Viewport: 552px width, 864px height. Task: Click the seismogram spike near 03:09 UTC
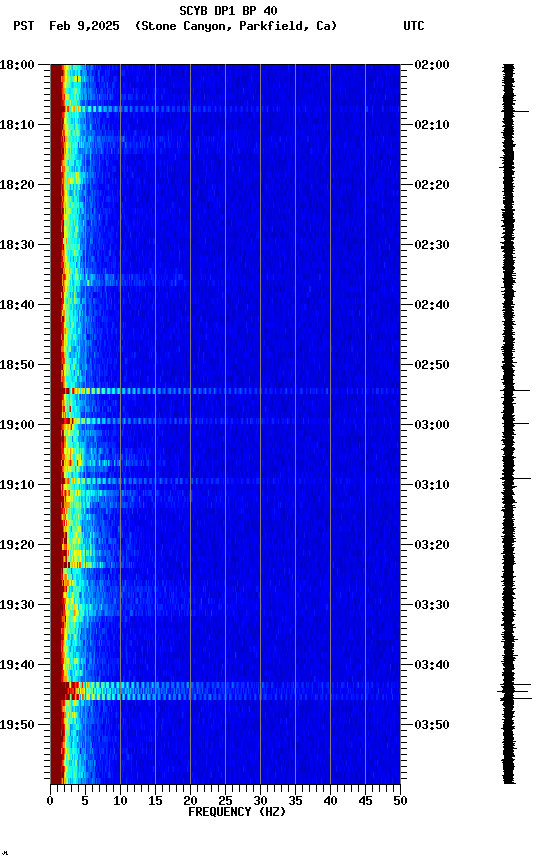[516, 478]
